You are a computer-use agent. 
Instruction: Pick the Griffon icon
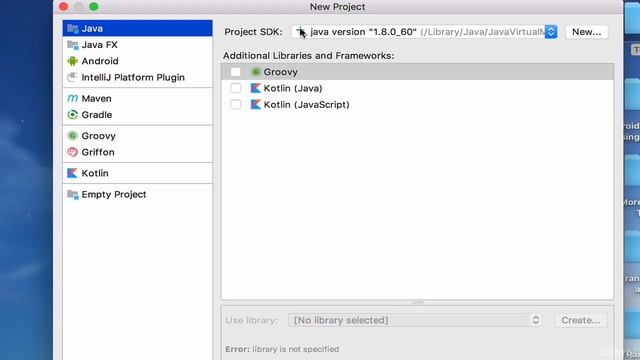pos(73,152)
